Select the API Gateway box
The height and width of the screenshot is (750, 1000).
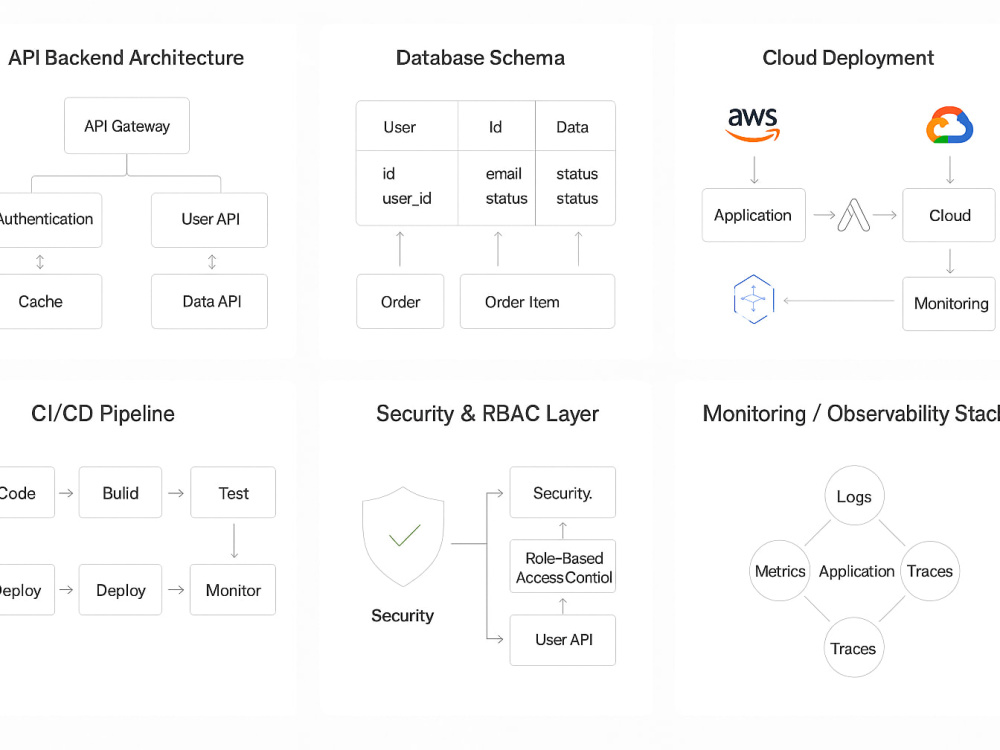127,126
